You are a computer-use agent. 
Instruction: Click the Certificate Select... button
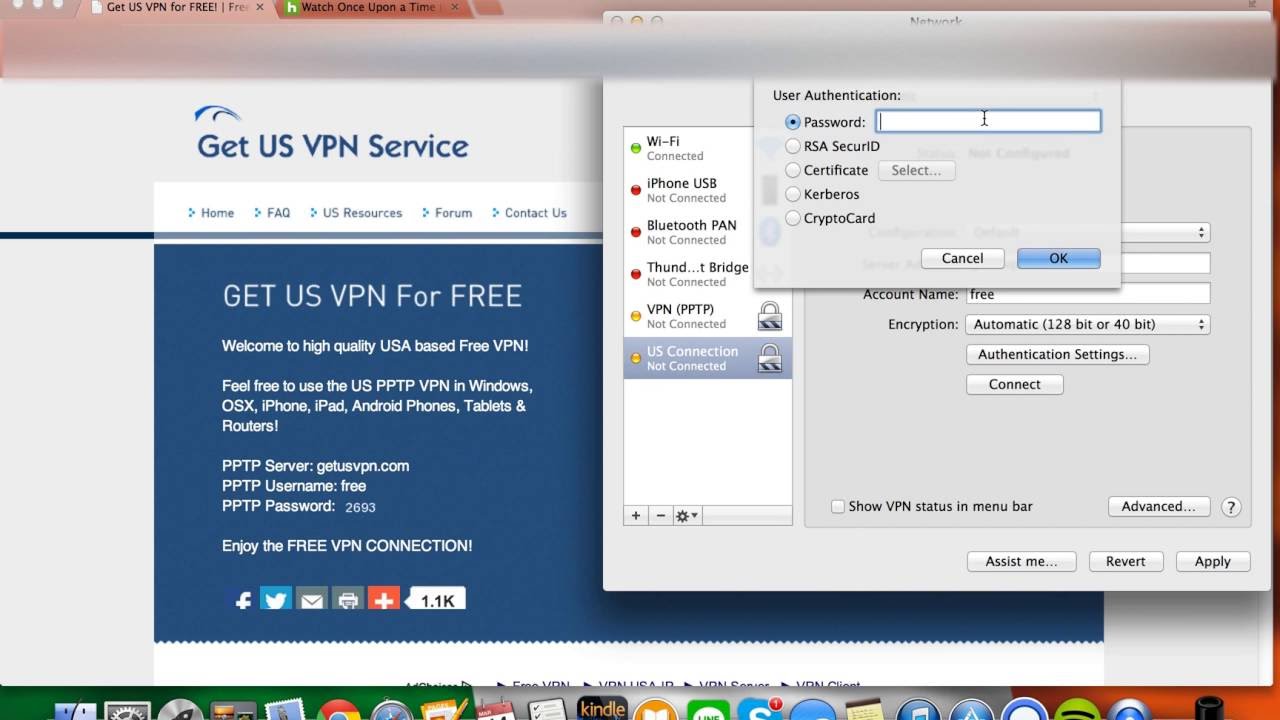click(x=916, y=170)
